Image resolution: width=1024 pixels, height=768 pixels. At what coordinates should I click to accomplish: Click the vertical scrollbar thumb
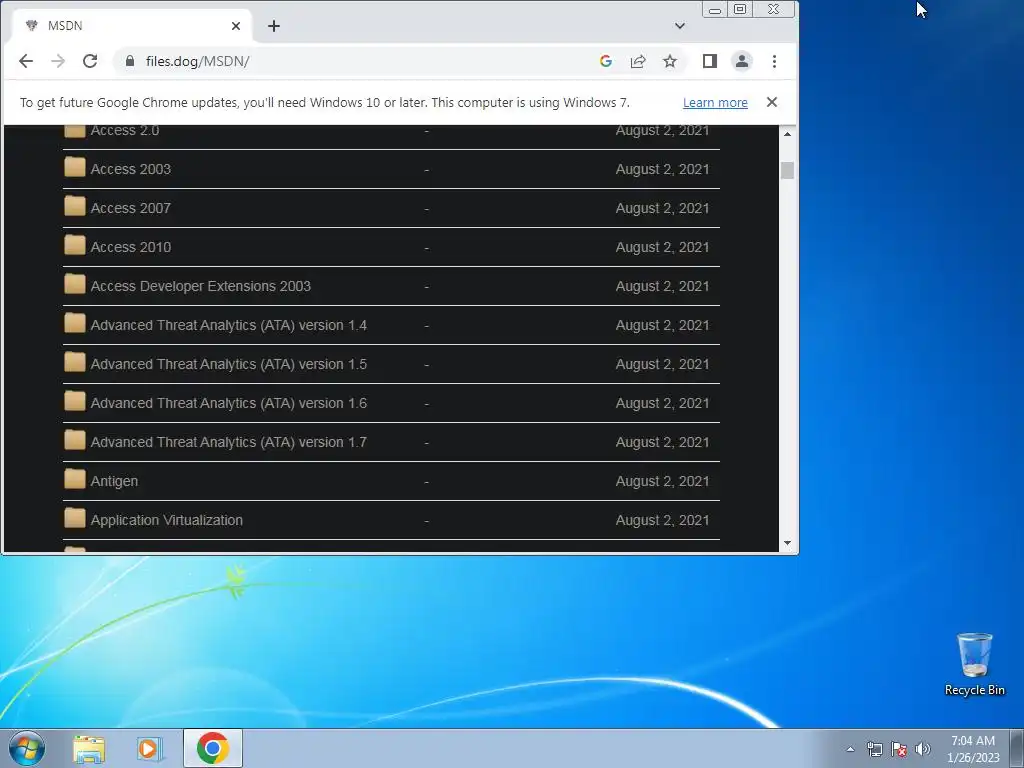(x=787, y=170)
